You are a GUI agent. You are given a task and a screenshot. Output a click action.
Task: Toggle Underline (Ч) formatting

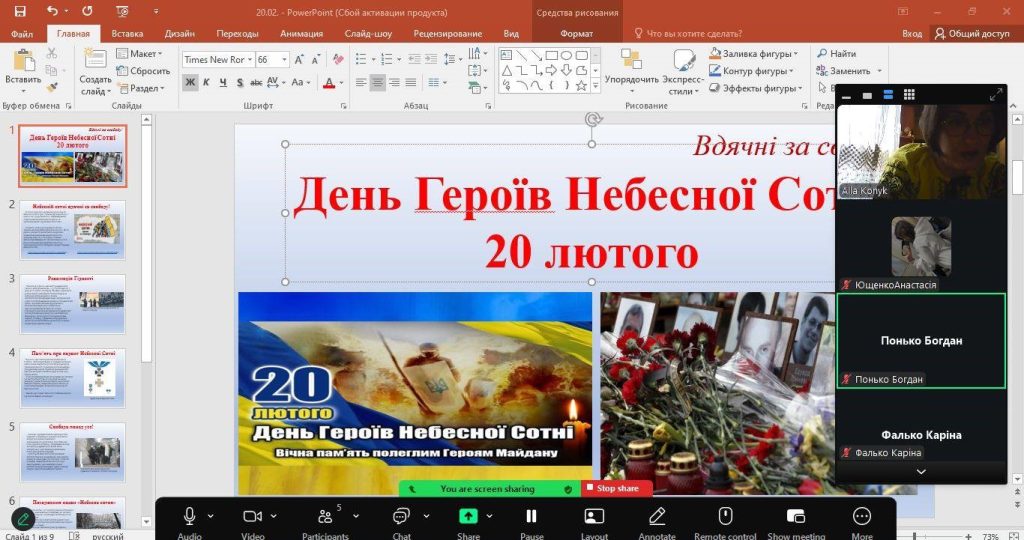(223, 82)
